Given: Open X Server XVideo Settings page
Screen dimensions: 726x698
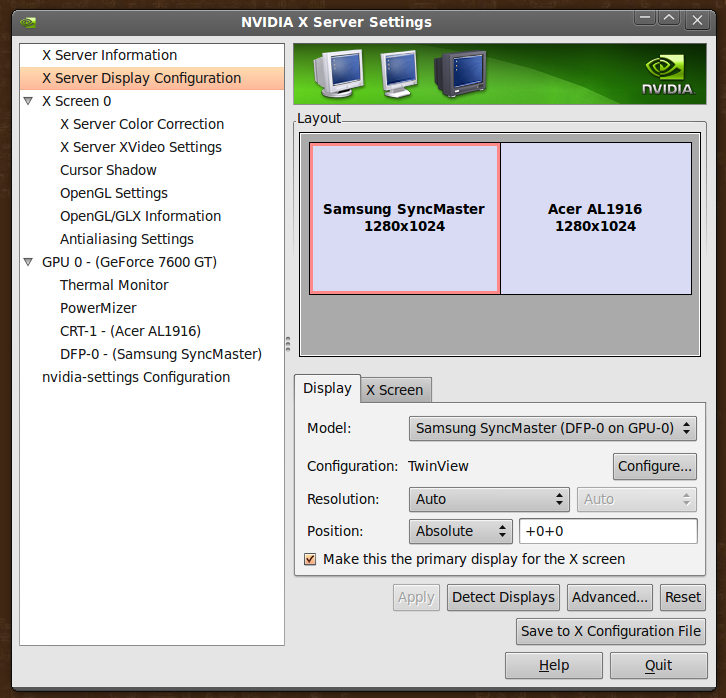Looking at the screenshot, I should (141, 147).
